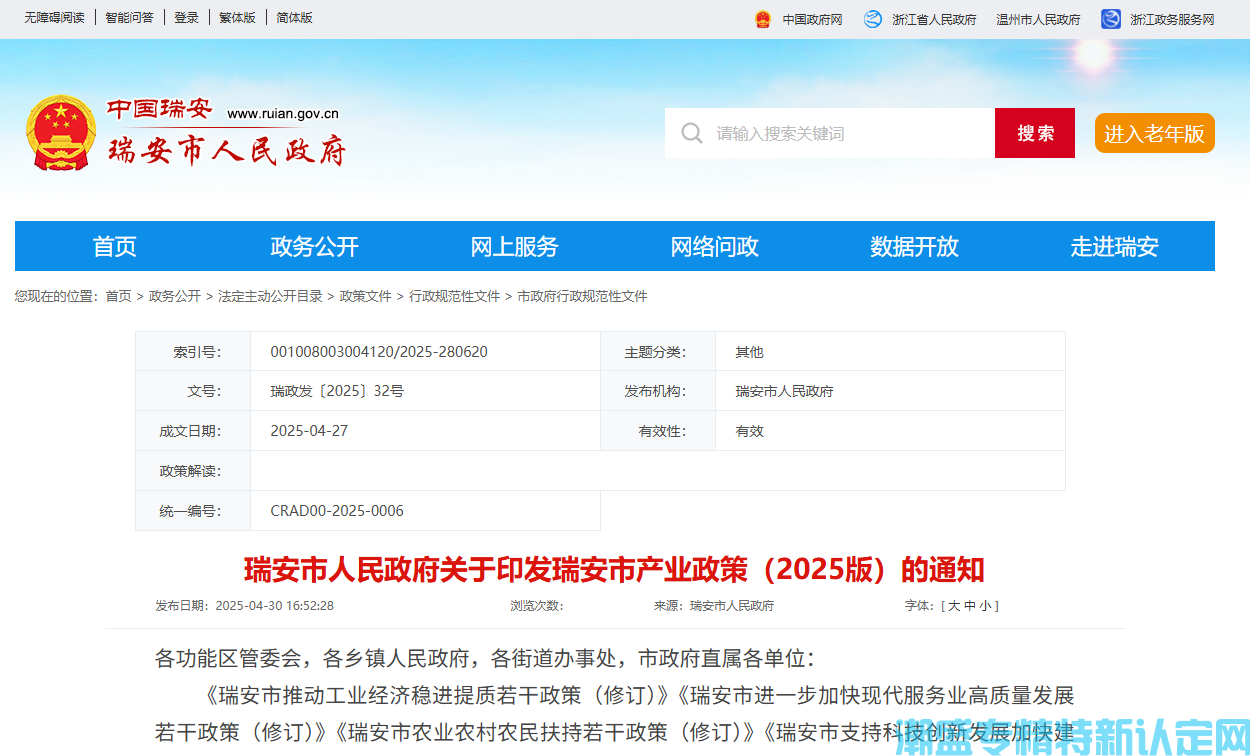Set font size to 中
1250x756 pixels.
[x=970, y=606]
